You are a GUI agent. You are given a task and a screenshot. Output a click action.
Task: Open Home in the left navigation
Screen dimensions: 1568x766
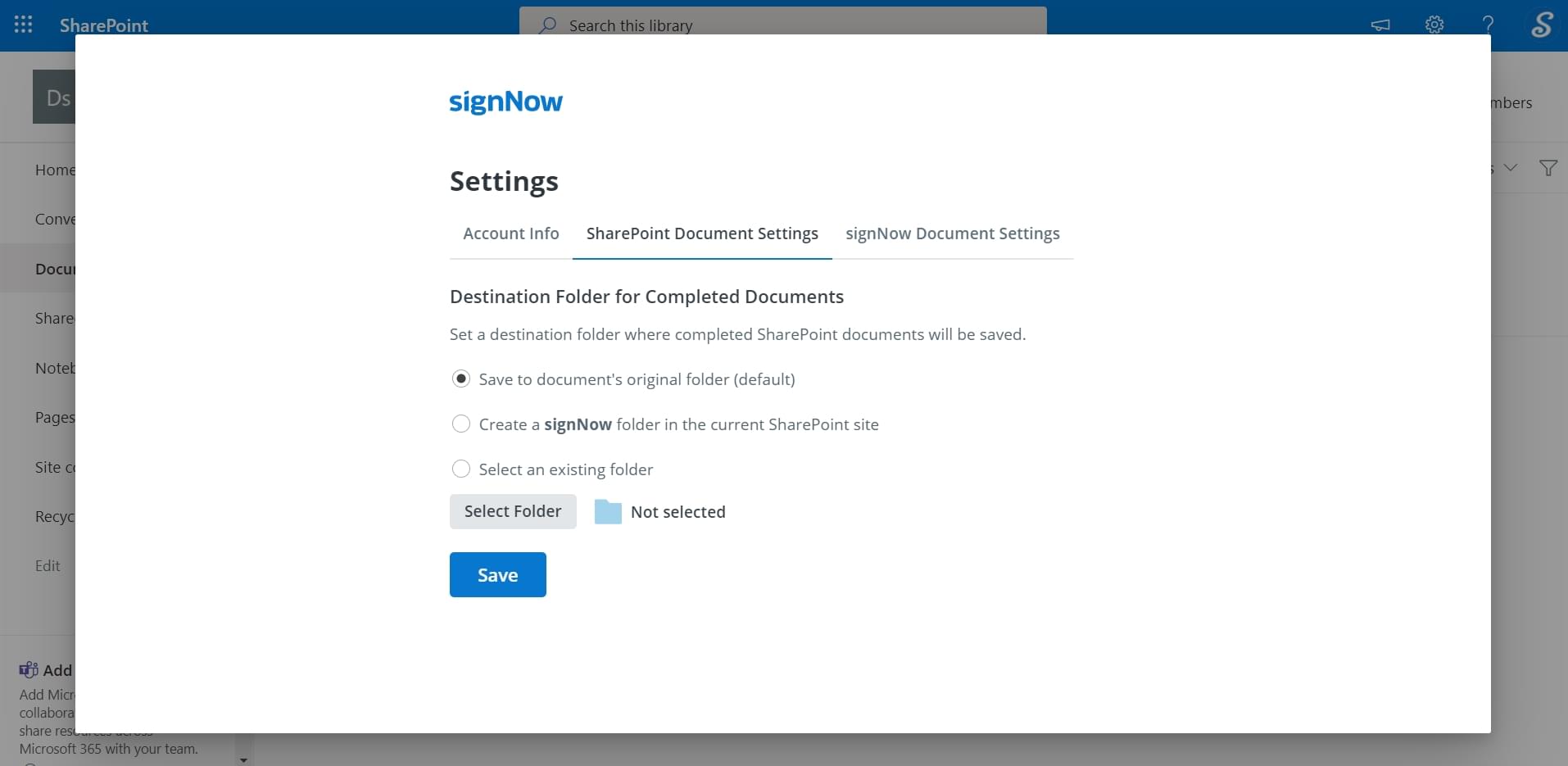(55, 170)
